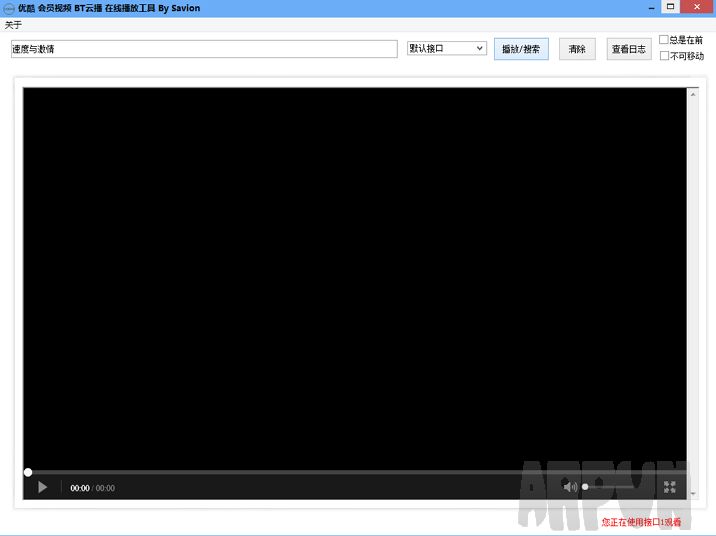Minimize the application window

[651, 7]
